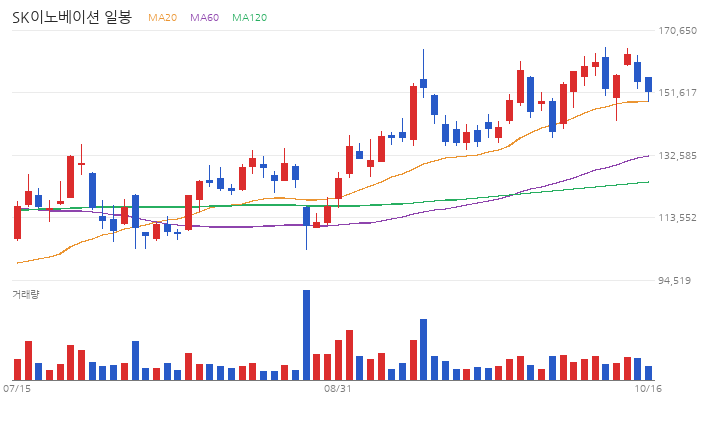
Task: Select the MA60 legend label
Action: [x=204, y=17]
